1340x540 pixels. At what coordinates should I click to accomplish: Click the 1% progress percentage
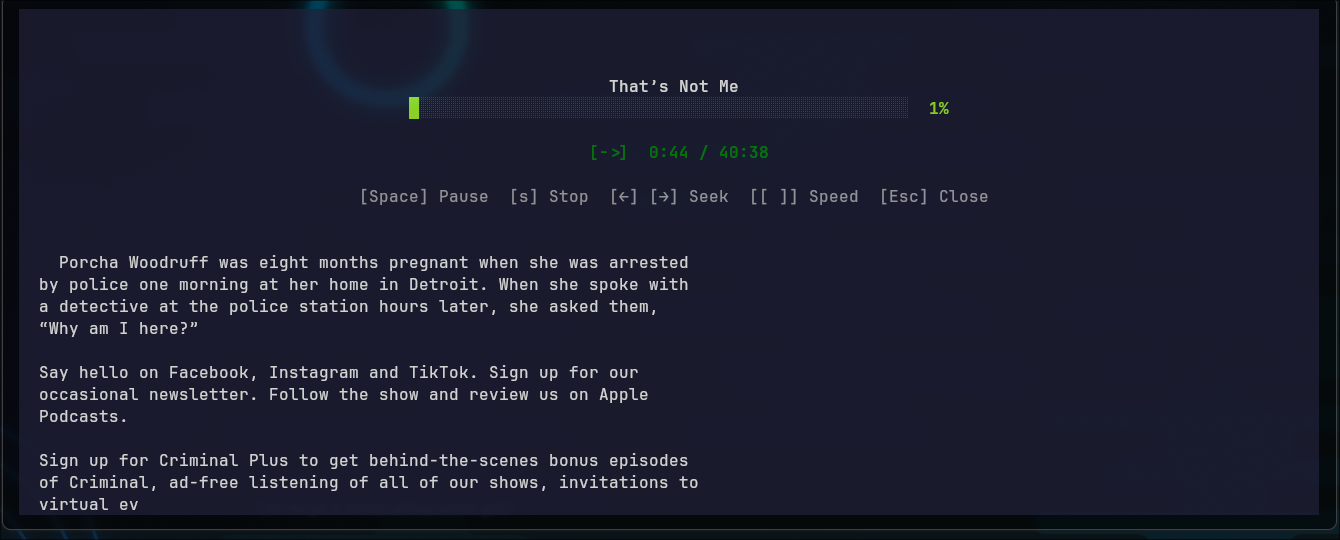click(939, 108)
